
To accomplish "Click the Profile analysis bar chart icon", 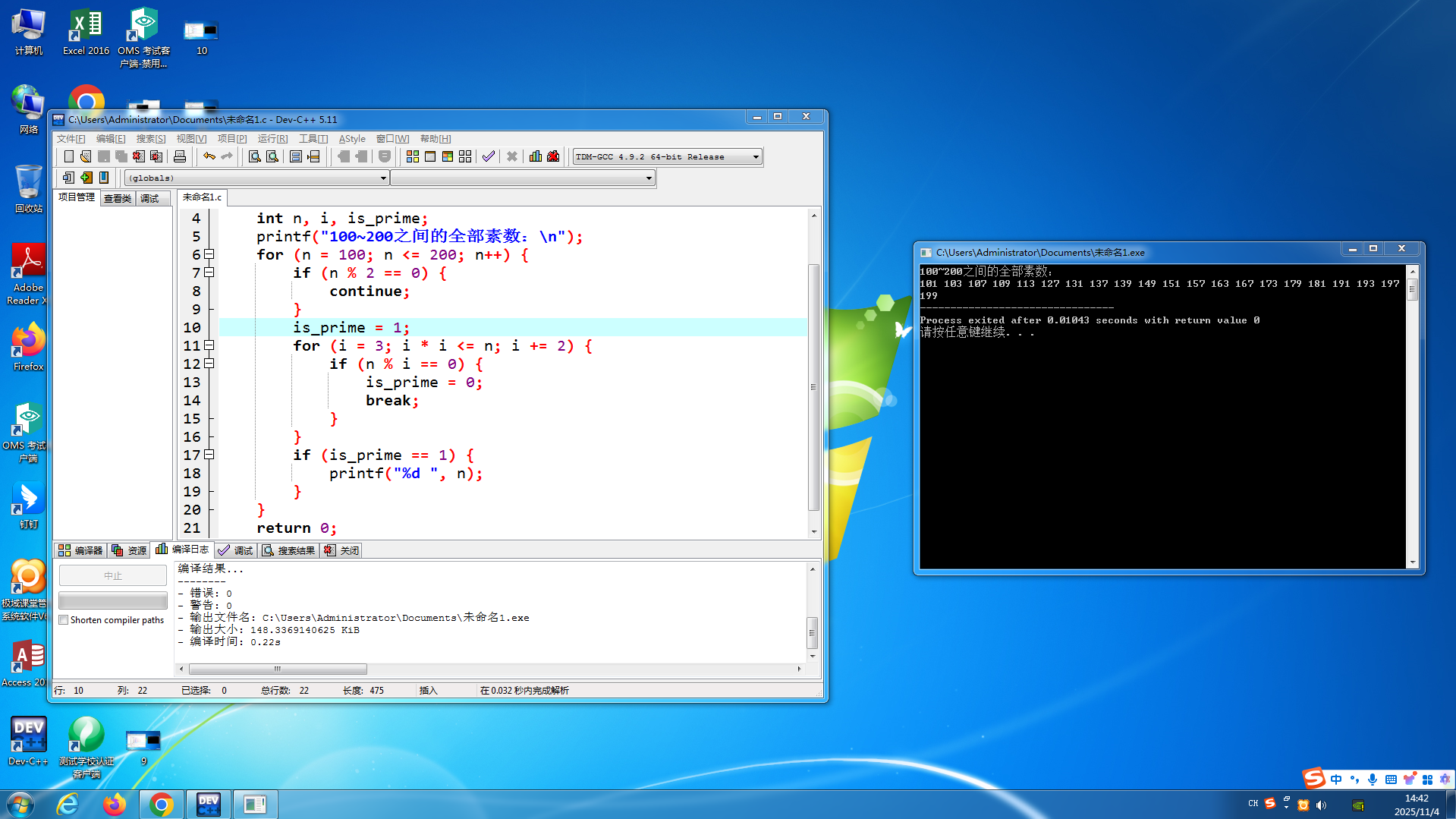I will click(x=536, y=156).
